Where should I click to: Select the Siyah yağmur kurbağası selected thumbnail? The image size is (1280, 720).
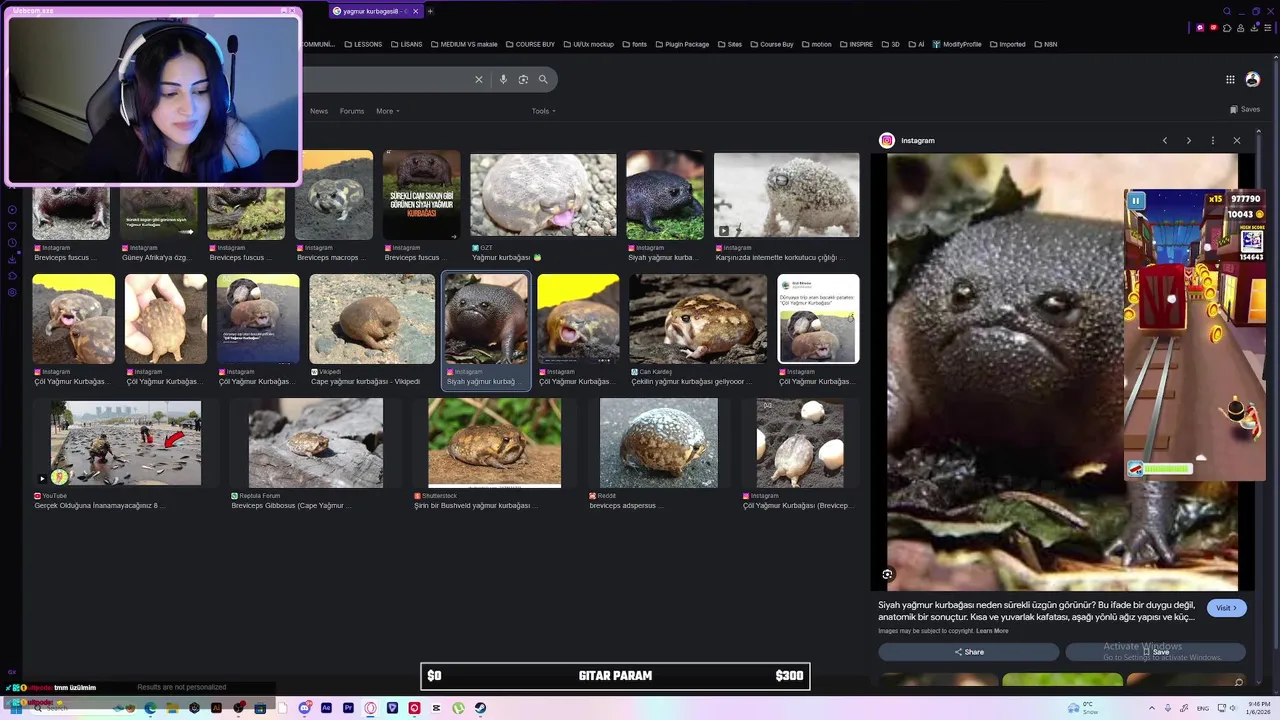click(486, 319)
